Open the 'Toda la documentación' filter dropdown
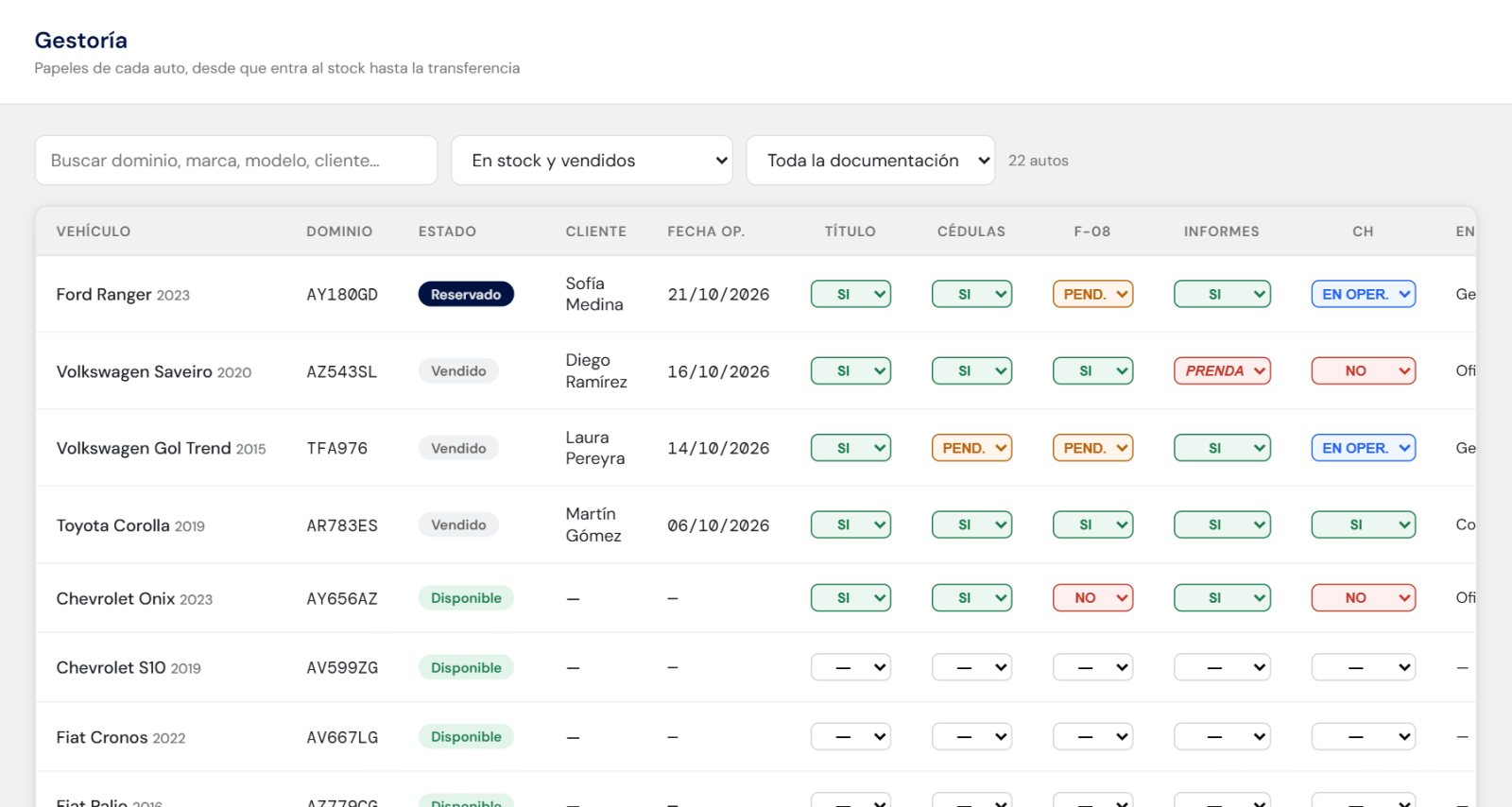Screen dimensions: 1512x807 870,161
